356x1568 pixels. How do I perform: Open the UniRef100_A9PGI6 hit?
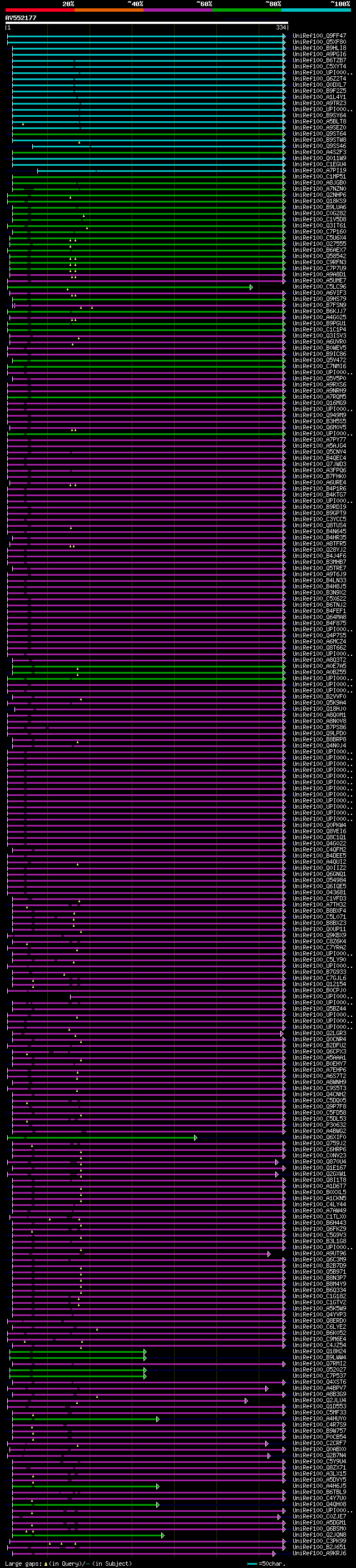tap(319, 54)
